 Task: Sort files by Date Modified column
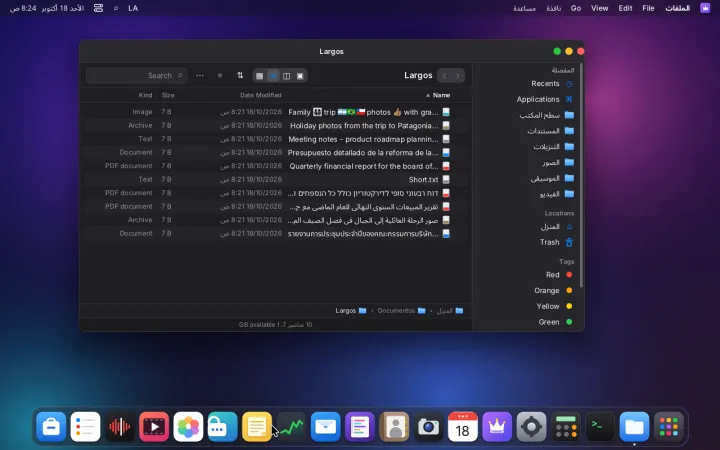pyautogui.click(x=260, y=96)
